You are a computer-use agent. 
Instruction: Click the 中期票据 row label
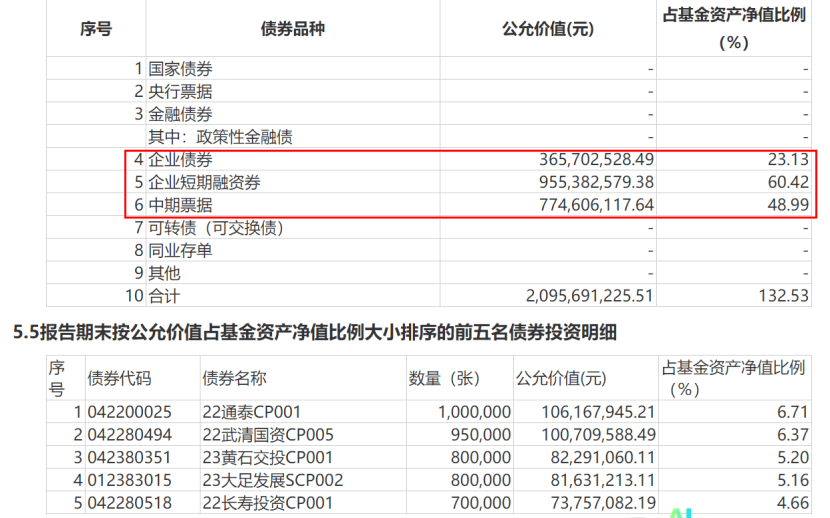[x=180, y=205]
